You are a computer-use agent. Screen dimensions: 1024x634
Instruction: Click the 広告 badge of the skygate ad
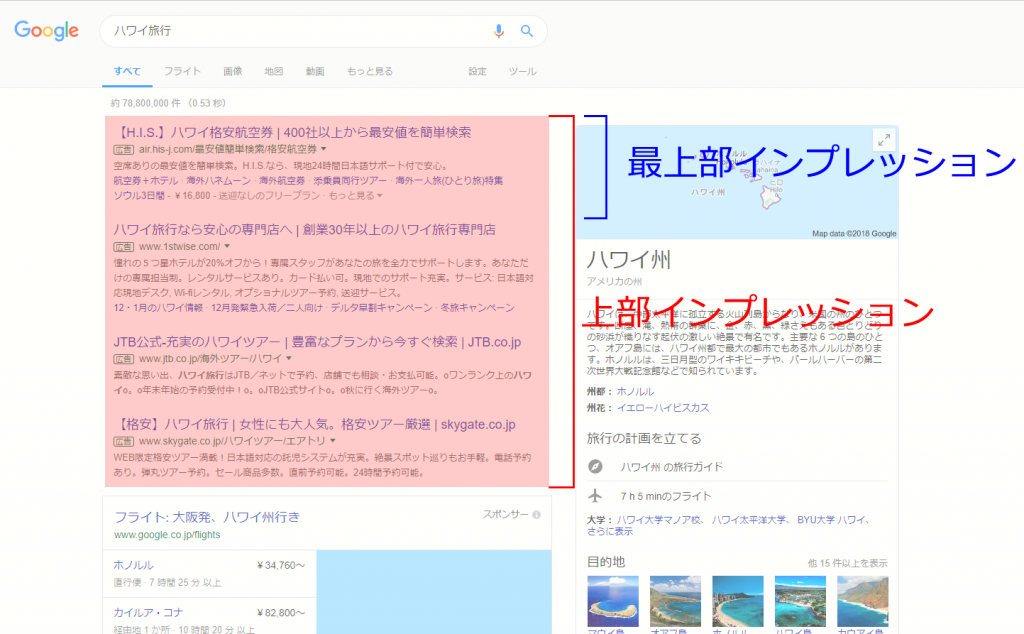click(123, 441)
